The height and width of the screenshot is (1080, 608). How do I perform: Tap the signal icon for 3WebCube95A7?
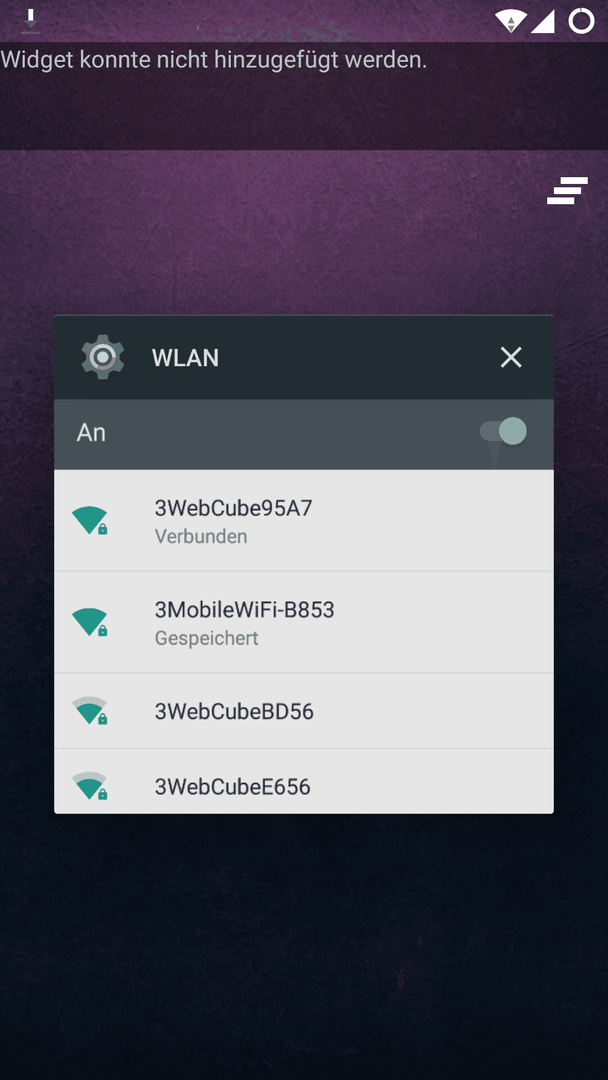click(x=90, y=521)
